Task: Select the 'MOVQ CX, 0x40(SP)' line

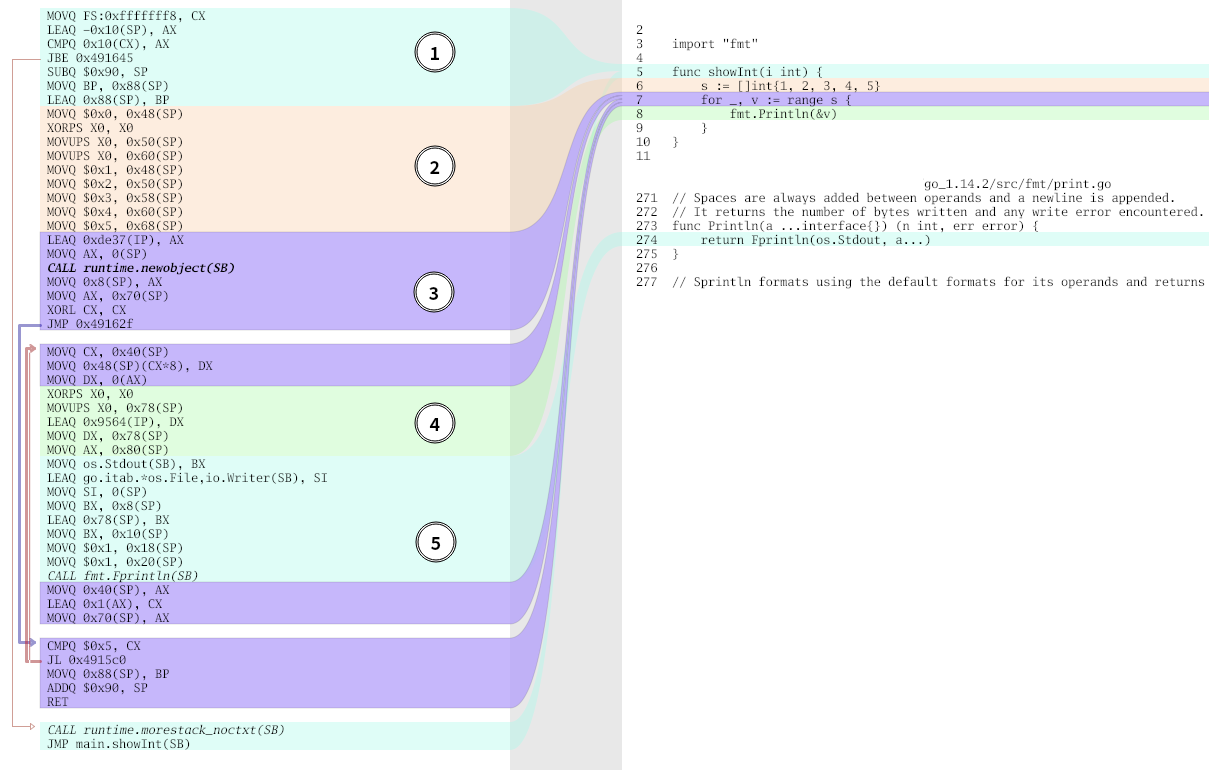Action: [x=109, y=352]
